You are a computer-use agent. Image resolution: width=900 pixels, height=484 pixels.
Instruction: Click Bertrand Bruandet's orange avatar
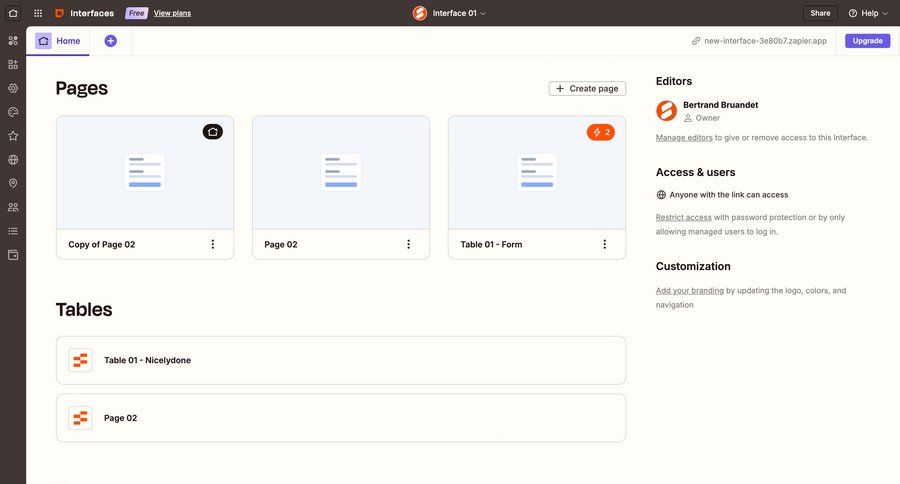(666, 110)
